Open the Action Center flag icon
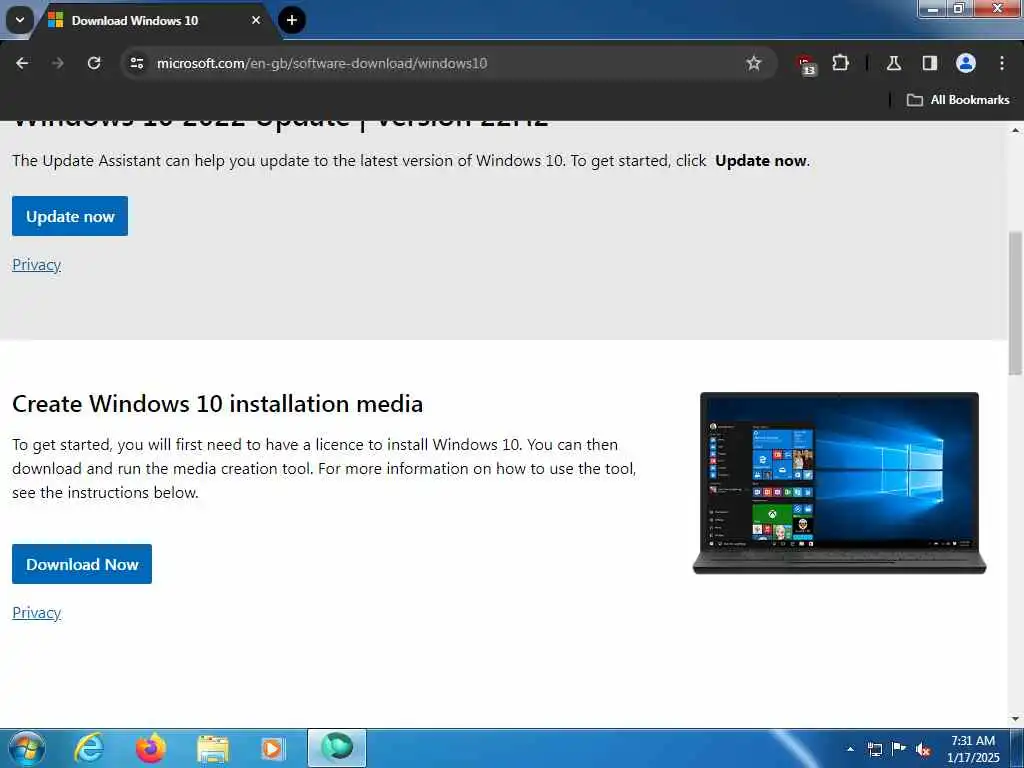This screenshot has width=1024, height=768. pos(899,748)
